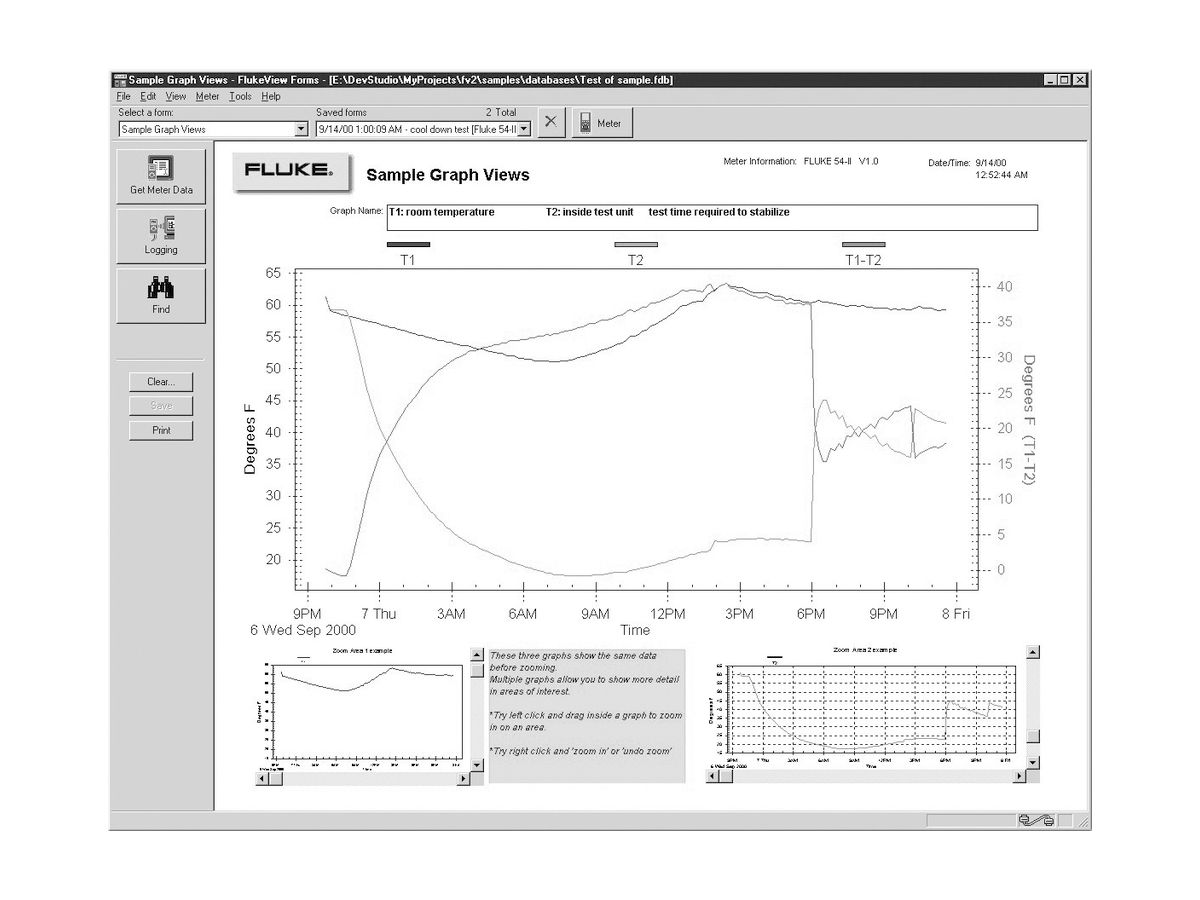Click the 12:52:44 AM time value
This screenshot has height=900, width=1200.
pyautogui.click(x=1001, y=175)
